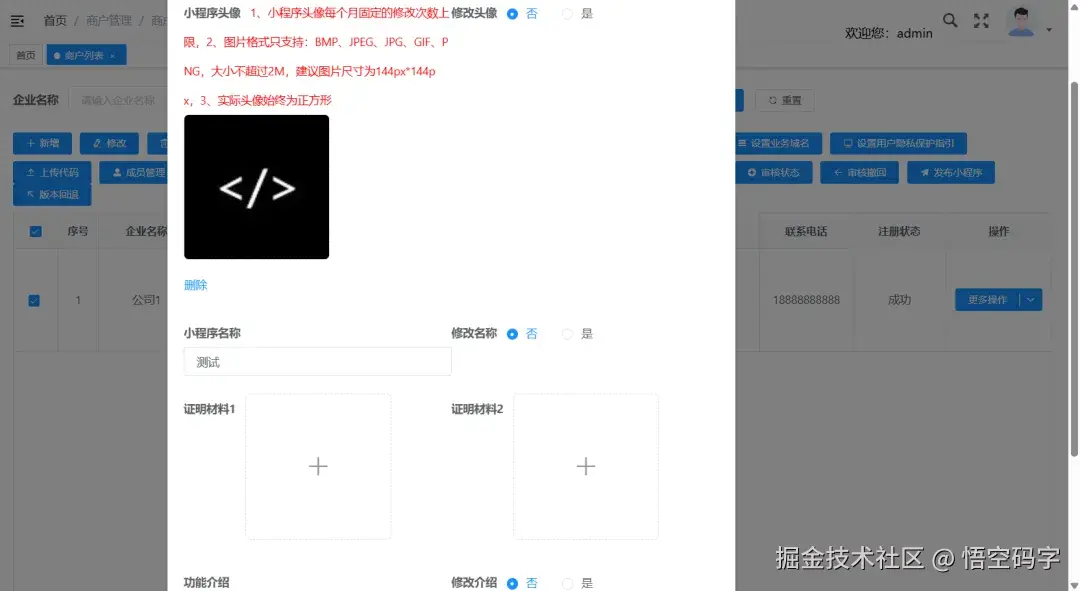Click the 小程序名称 input containing 测试
The image size is (1080, 591).
(x=317, y=361)
